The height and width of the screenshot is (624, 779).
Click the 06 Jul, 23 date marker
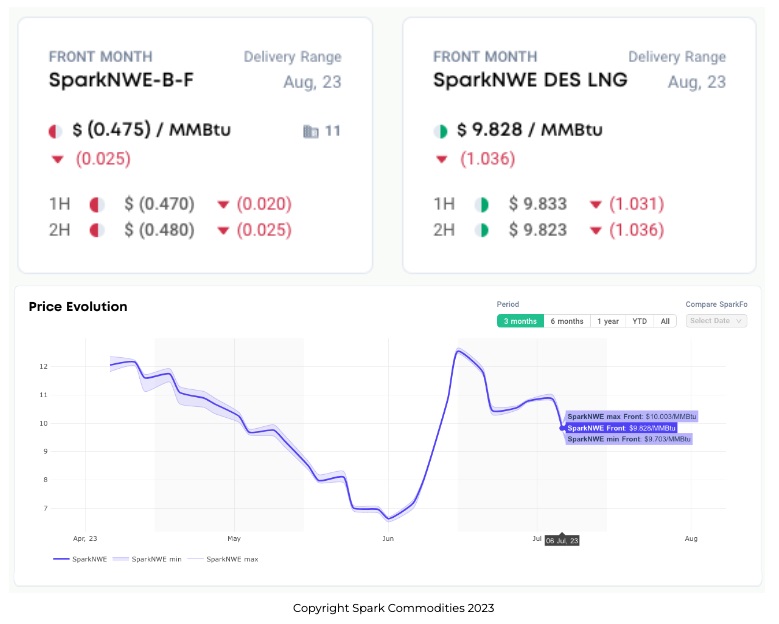tap(562, 540)
